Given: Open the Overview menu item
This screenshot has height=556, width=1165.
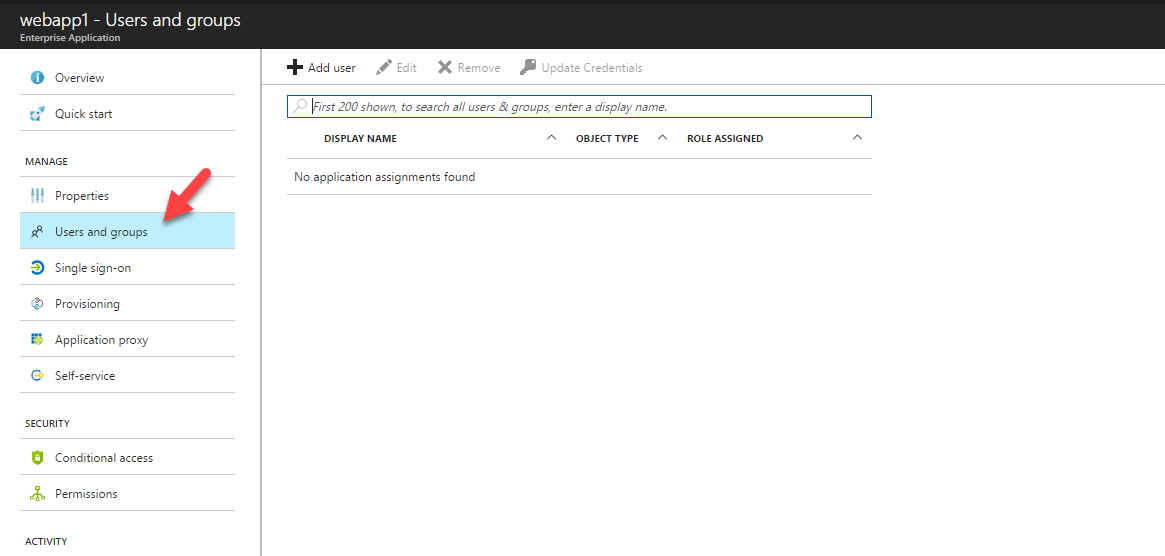Looking at the screenshot, I should point(128,77).
